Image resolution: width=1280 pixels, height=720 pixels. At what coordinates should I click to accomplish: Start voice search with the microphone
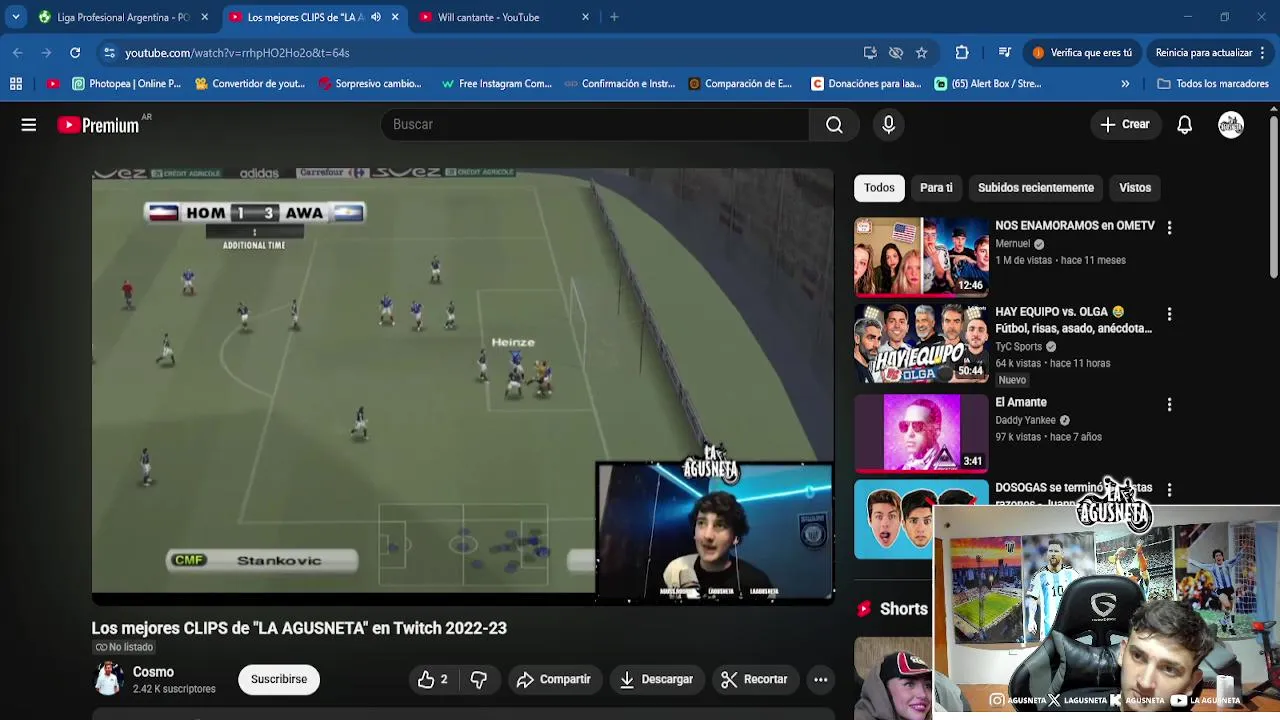click(x=888, y=124)
